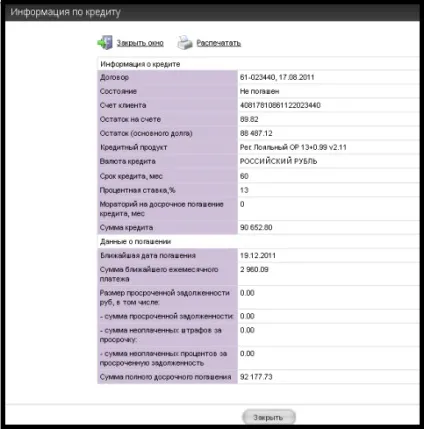Select loan amount value 90 652.80
Screen dimensions: 424x429
tap(256, 227)
